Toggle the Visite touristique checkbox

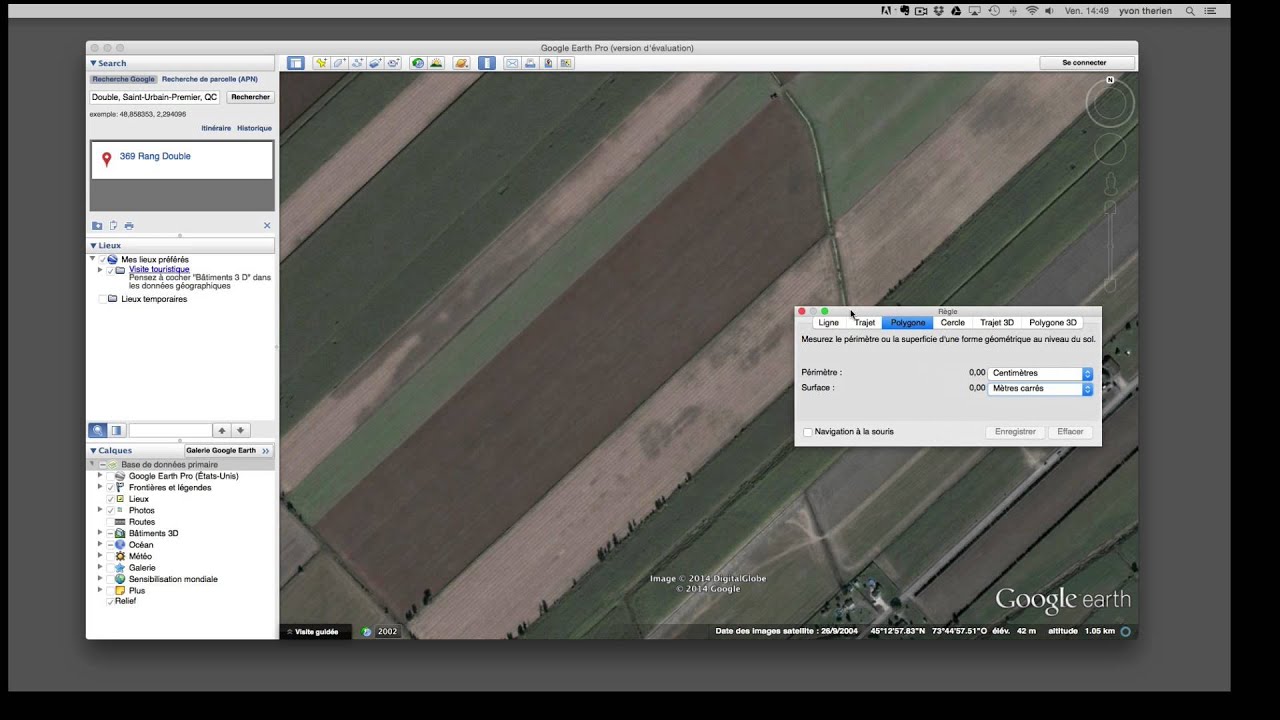click(x=110, y=270)
